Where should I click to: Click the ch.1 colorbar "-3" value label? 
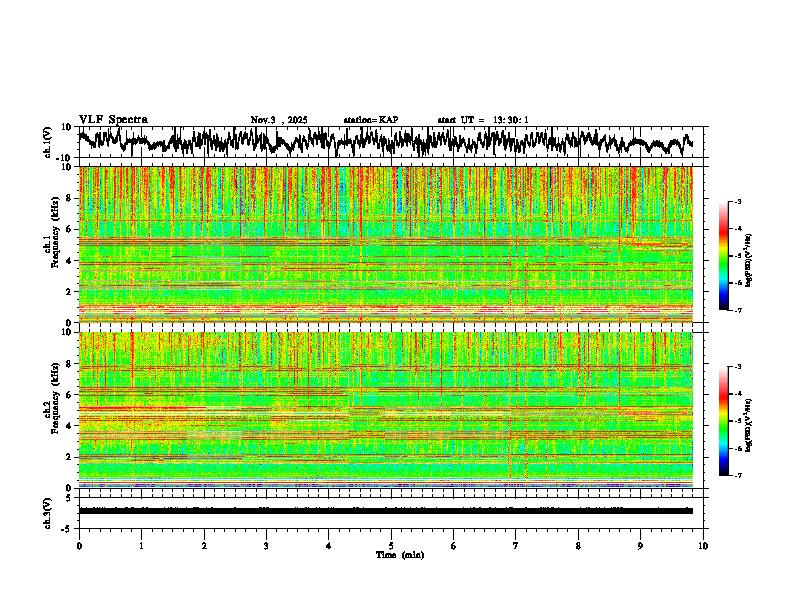pyautogui.click(x=737, y=201)
